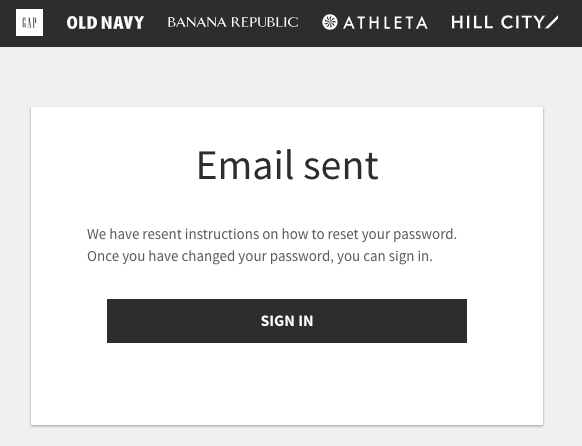Click the slash mark after Hill City

(x=552, y=22)
